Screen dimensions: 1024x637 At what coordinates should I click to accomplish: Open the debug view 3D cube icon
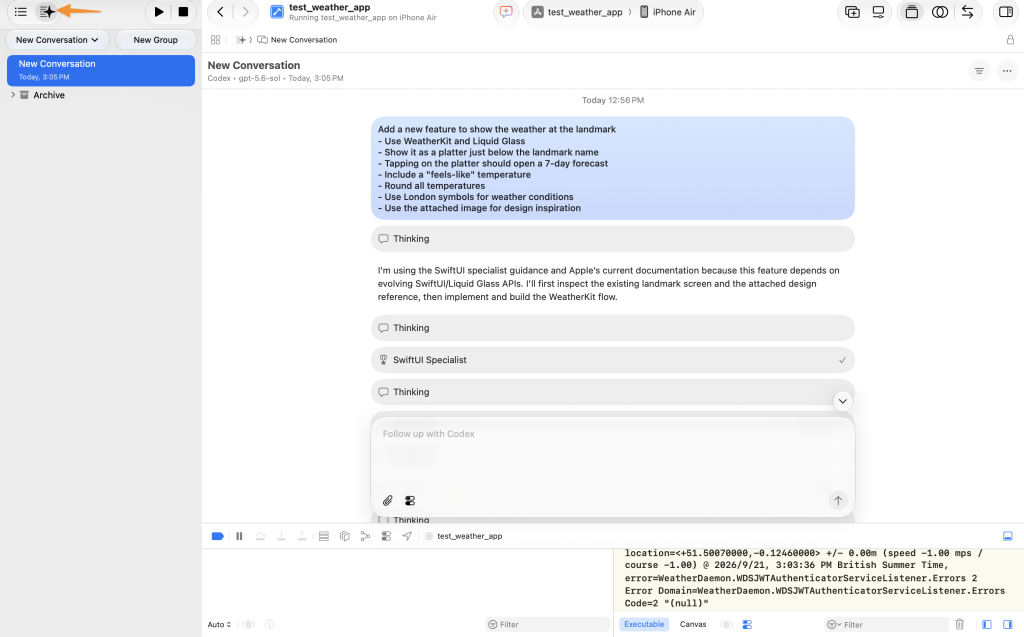click(x=344, y=536)
